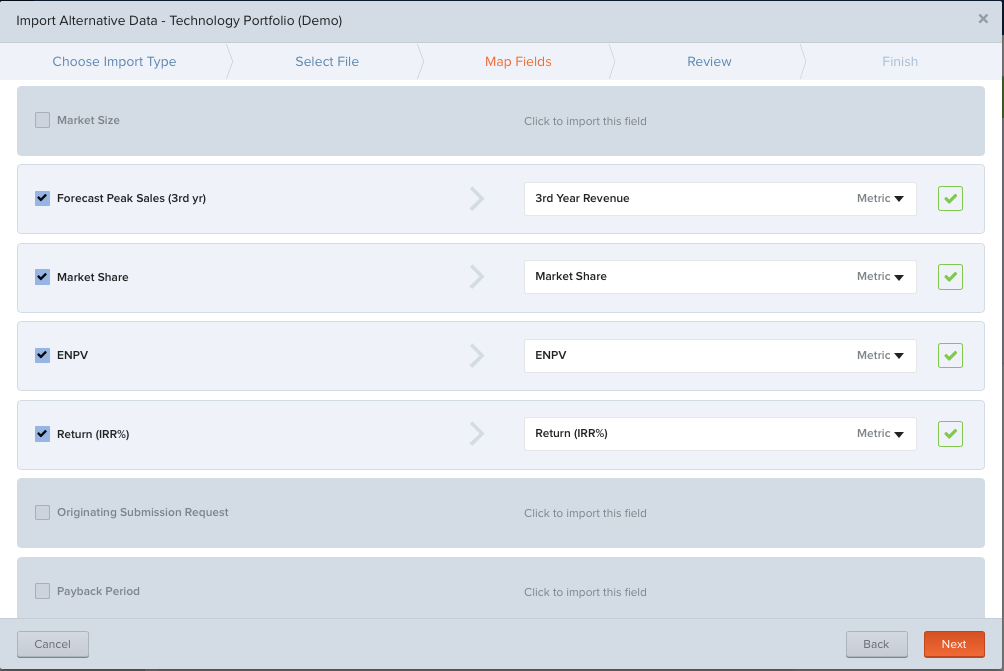
Task: Enable Originating Submission Request checkbox
Action: 42,512
